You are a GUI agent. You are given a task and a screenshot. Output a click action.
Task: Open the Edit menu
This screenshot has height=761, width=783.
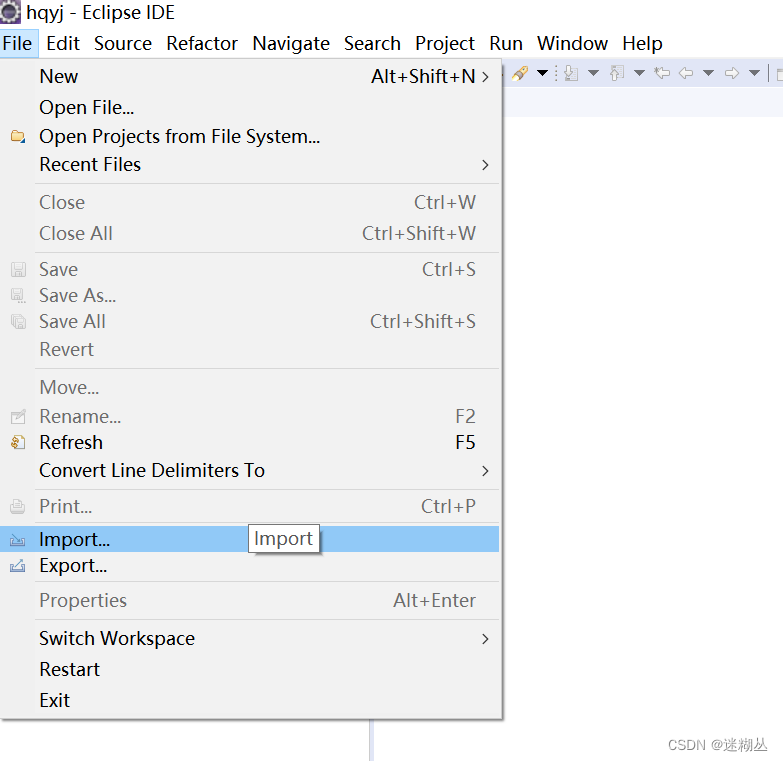62,43
